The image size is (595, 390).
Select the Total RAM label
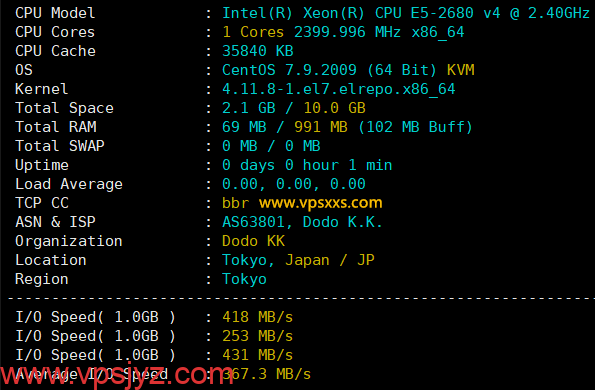pyautogui.click(x=56, y=127)
